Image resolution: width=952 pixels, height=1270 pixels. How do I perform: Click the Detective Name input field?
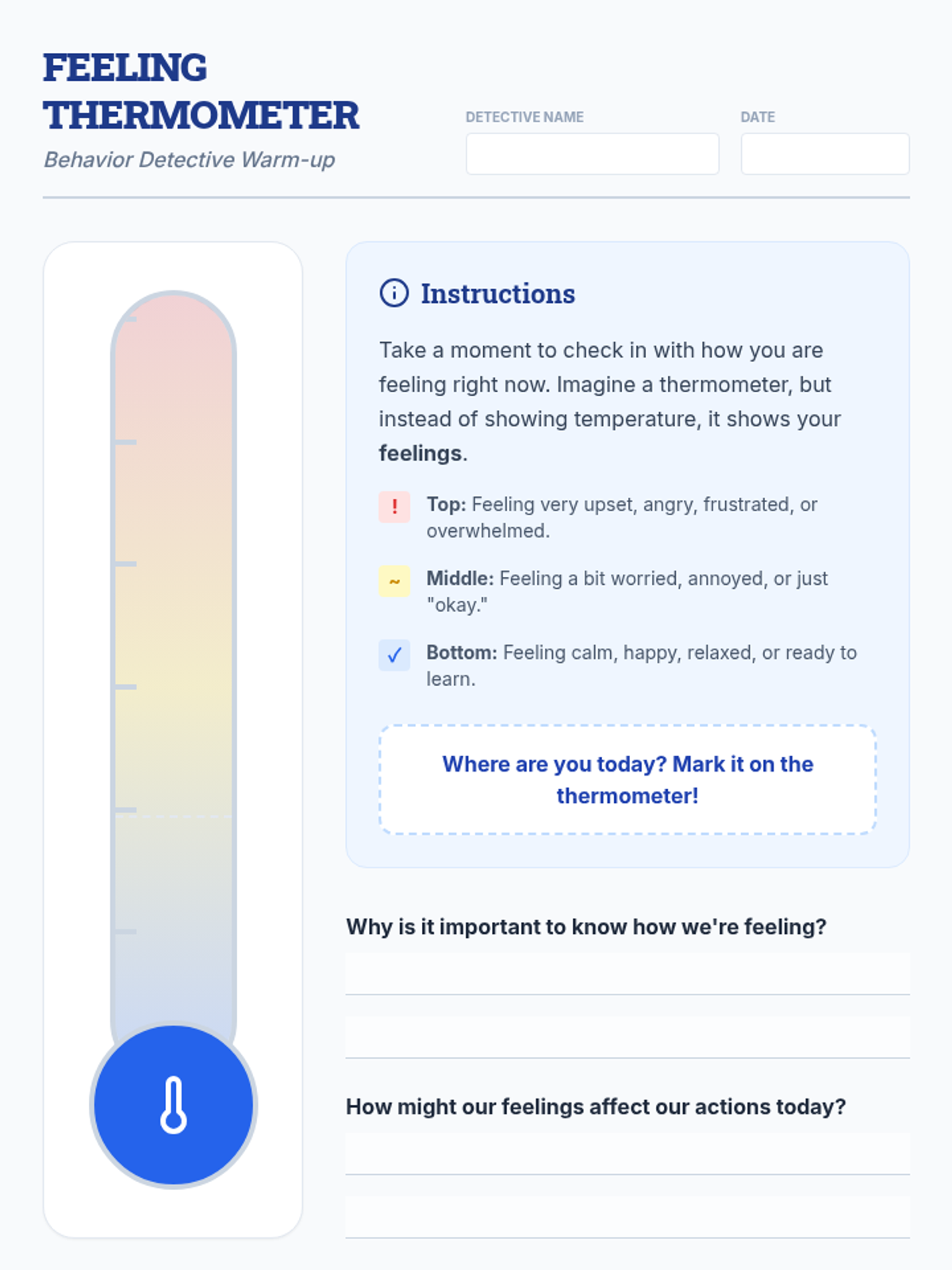(593, 154)
